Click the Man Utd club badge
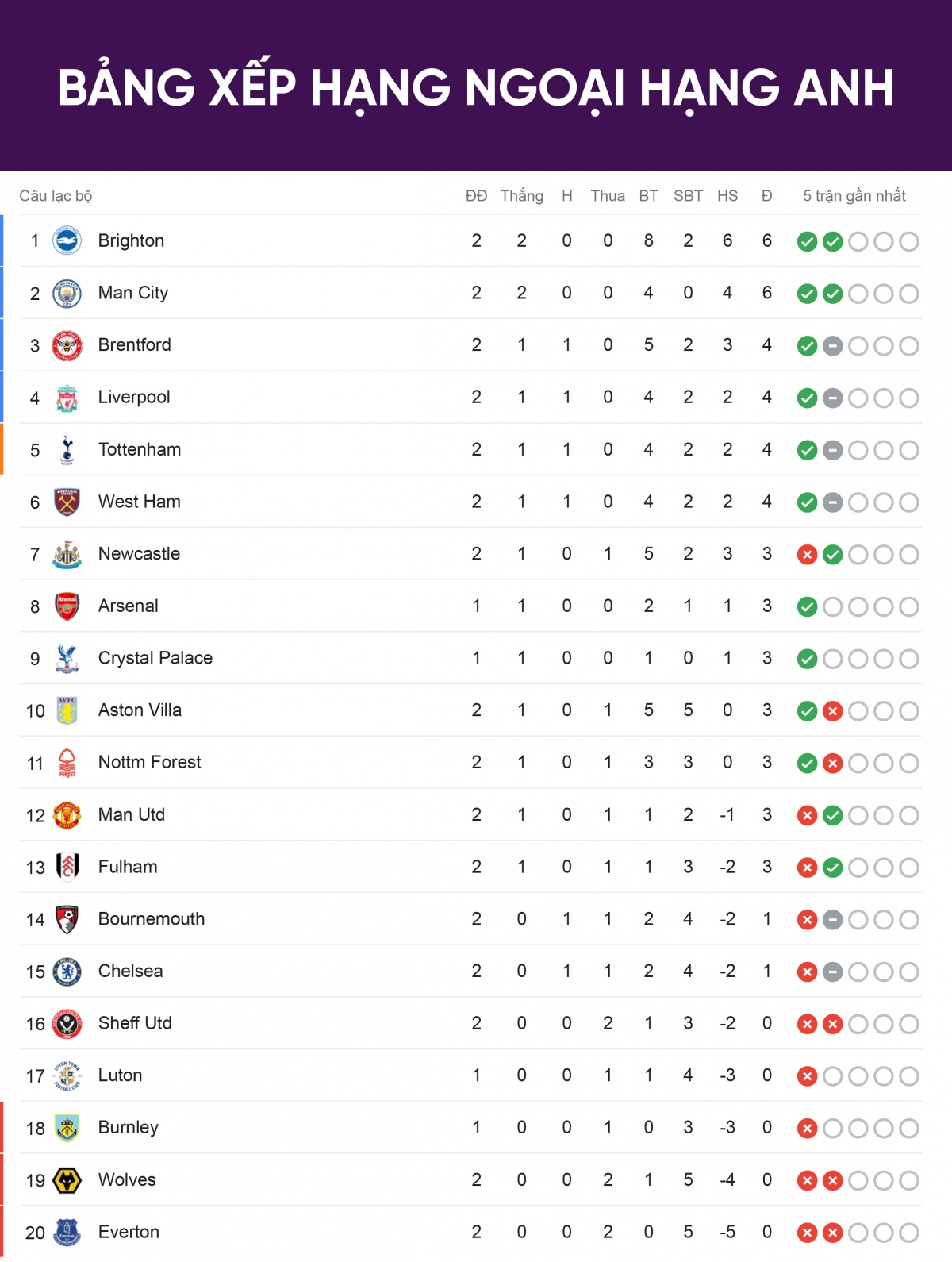 (x=67, y=815)
